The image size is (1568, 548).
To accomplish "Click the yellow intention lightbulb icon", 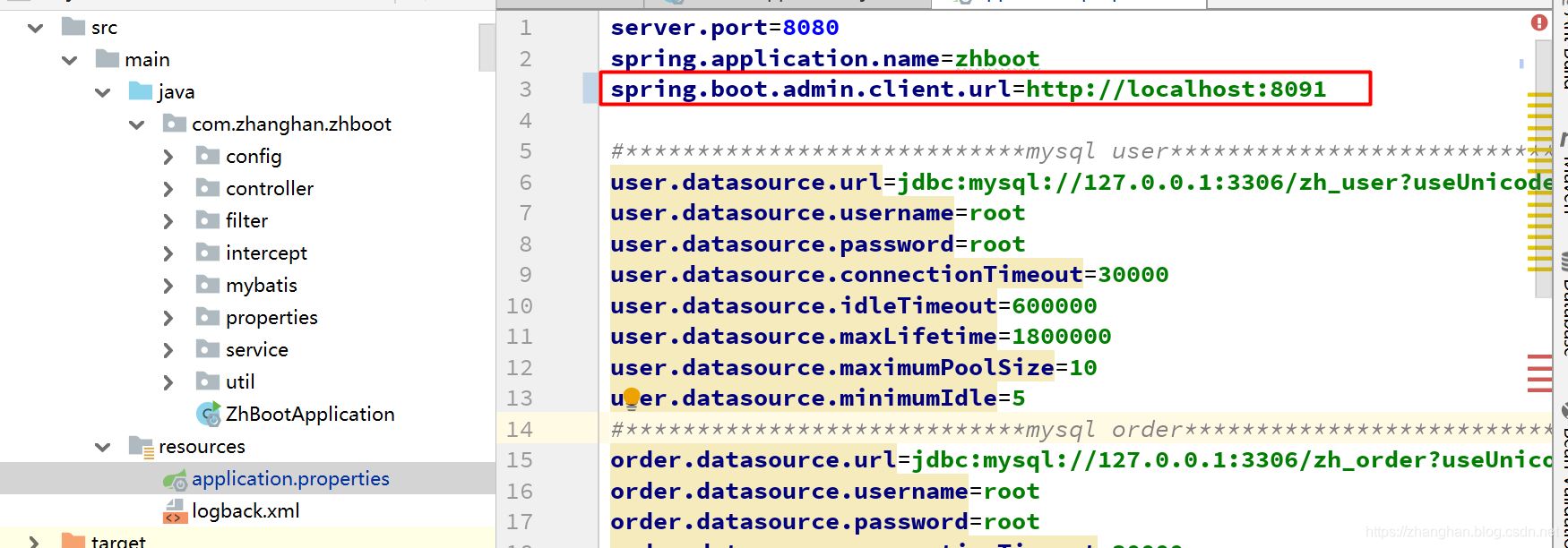I will [632, 397].
